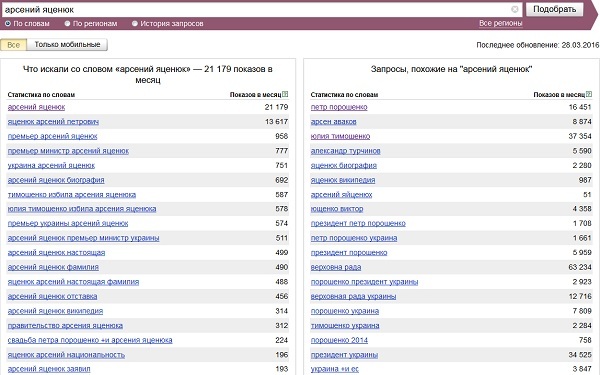Open яценюк википедия link
The width and height of the screenshot is (600, 375).
pyautogui.click(x=343, y=180)
